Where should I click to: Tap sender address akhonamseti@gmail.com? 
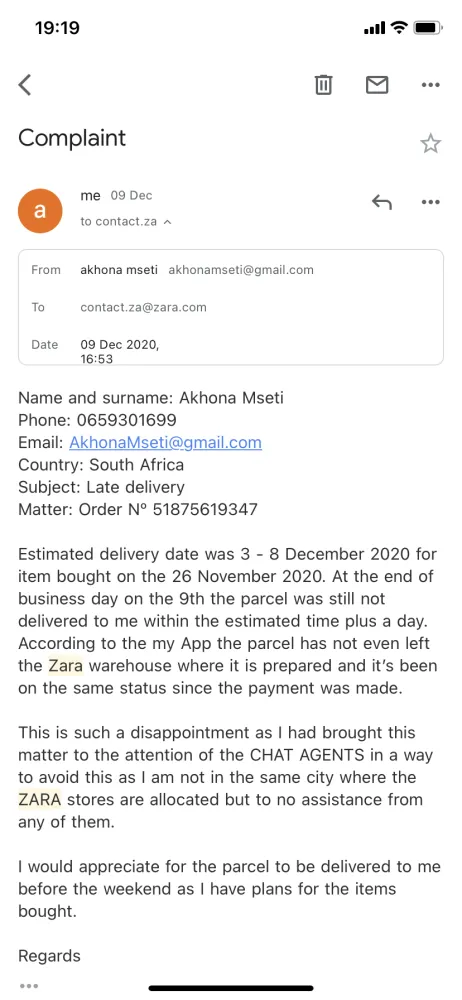pyautogui.click(x=241, y=270)
